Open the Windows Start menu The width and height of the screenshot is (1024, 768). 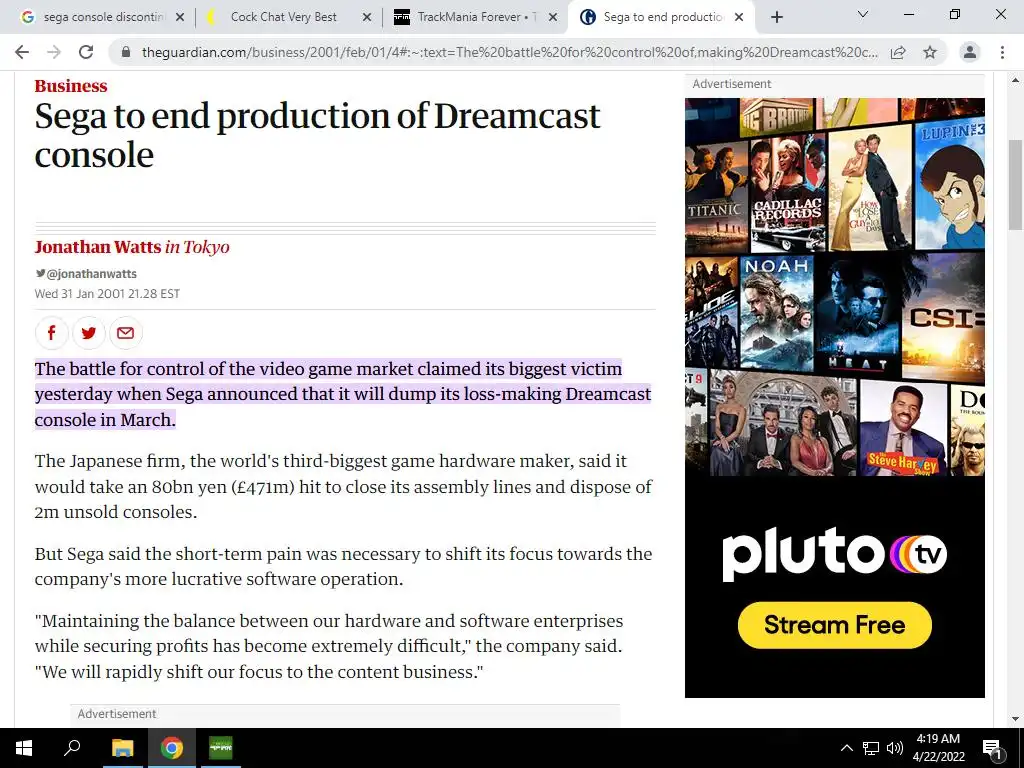24,748
